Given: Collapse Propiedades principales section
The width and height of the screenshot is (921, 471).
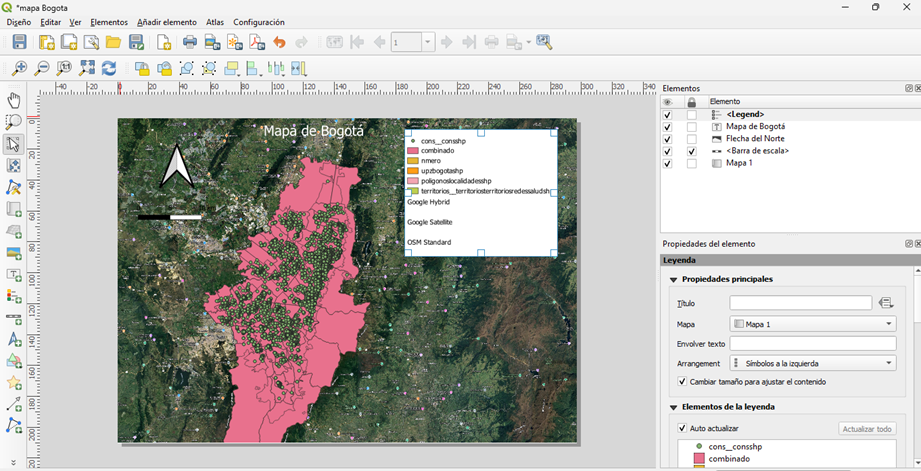Looking at the screenshot, I should [674, 280].
